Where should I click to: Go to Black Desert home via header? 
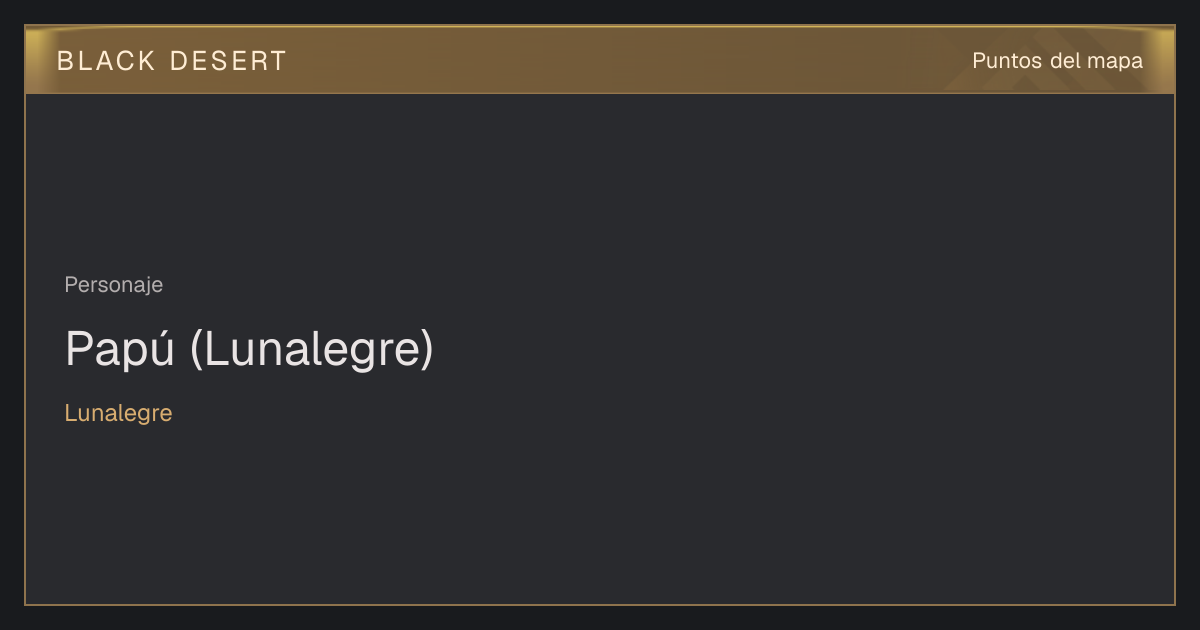[x=172, y=61]
